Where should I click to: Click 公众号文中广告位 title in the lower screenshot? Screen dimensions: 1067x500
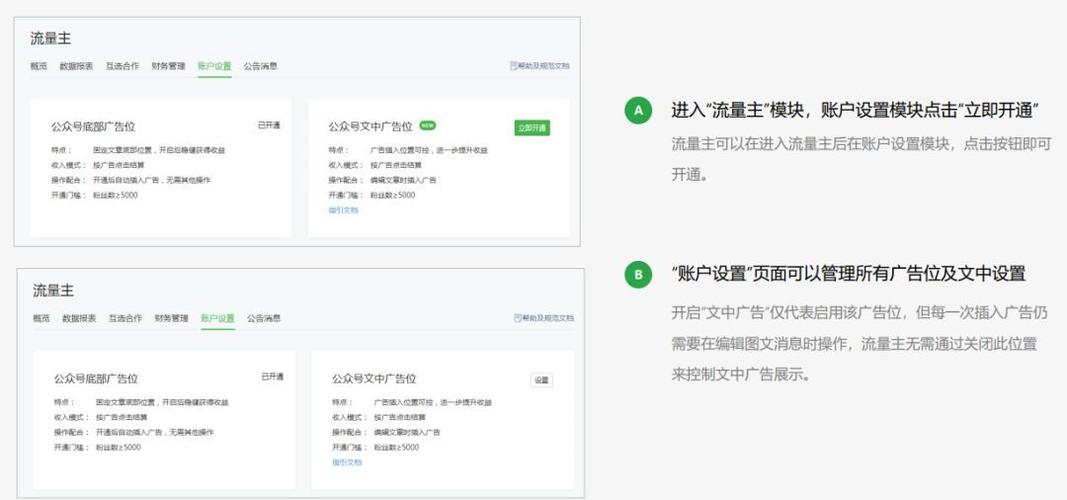(374, 378)
